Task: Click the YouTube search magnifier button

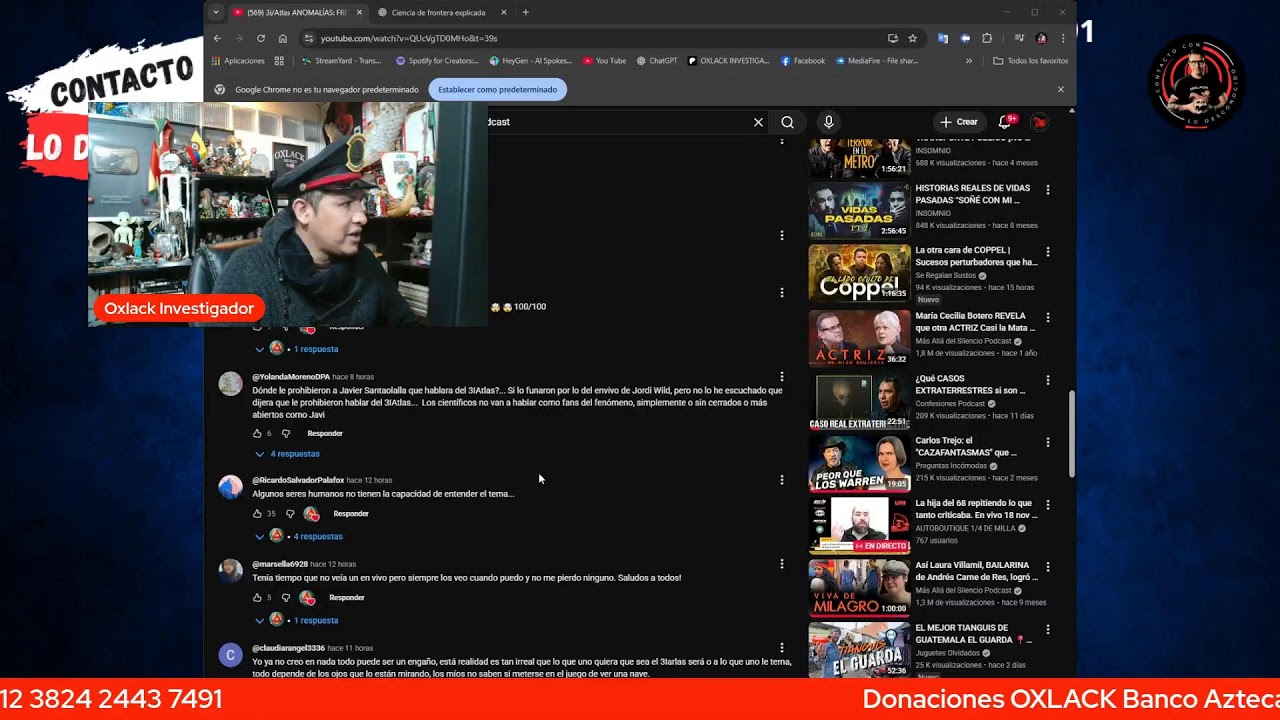Action: (788, 122)
